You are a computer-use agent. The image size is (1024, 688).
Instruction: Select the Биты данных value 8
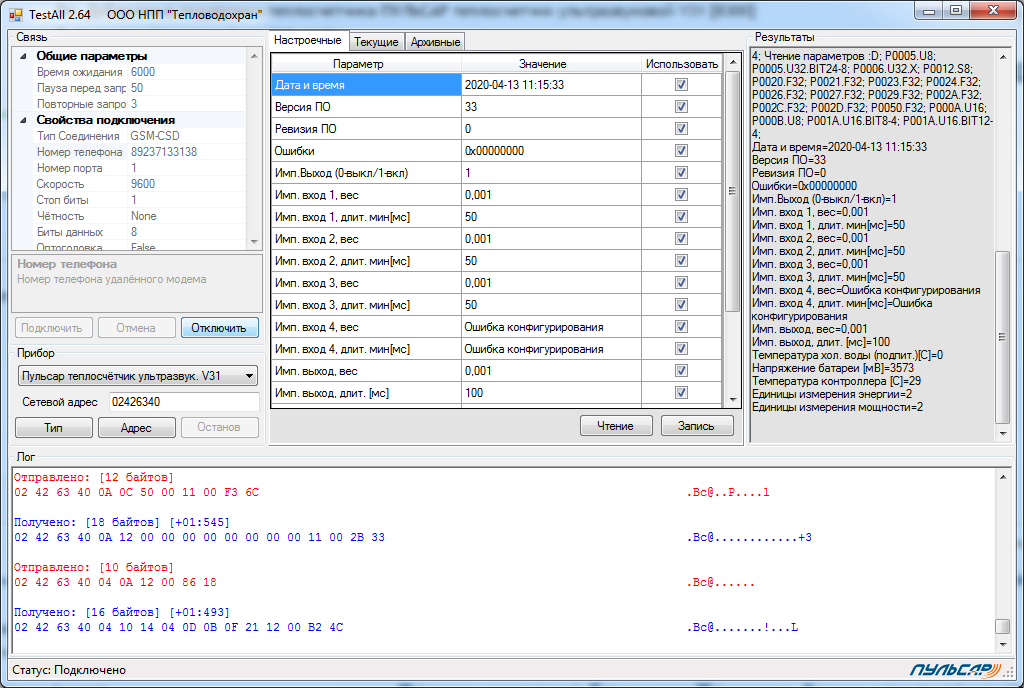click(x=187, y=232)
